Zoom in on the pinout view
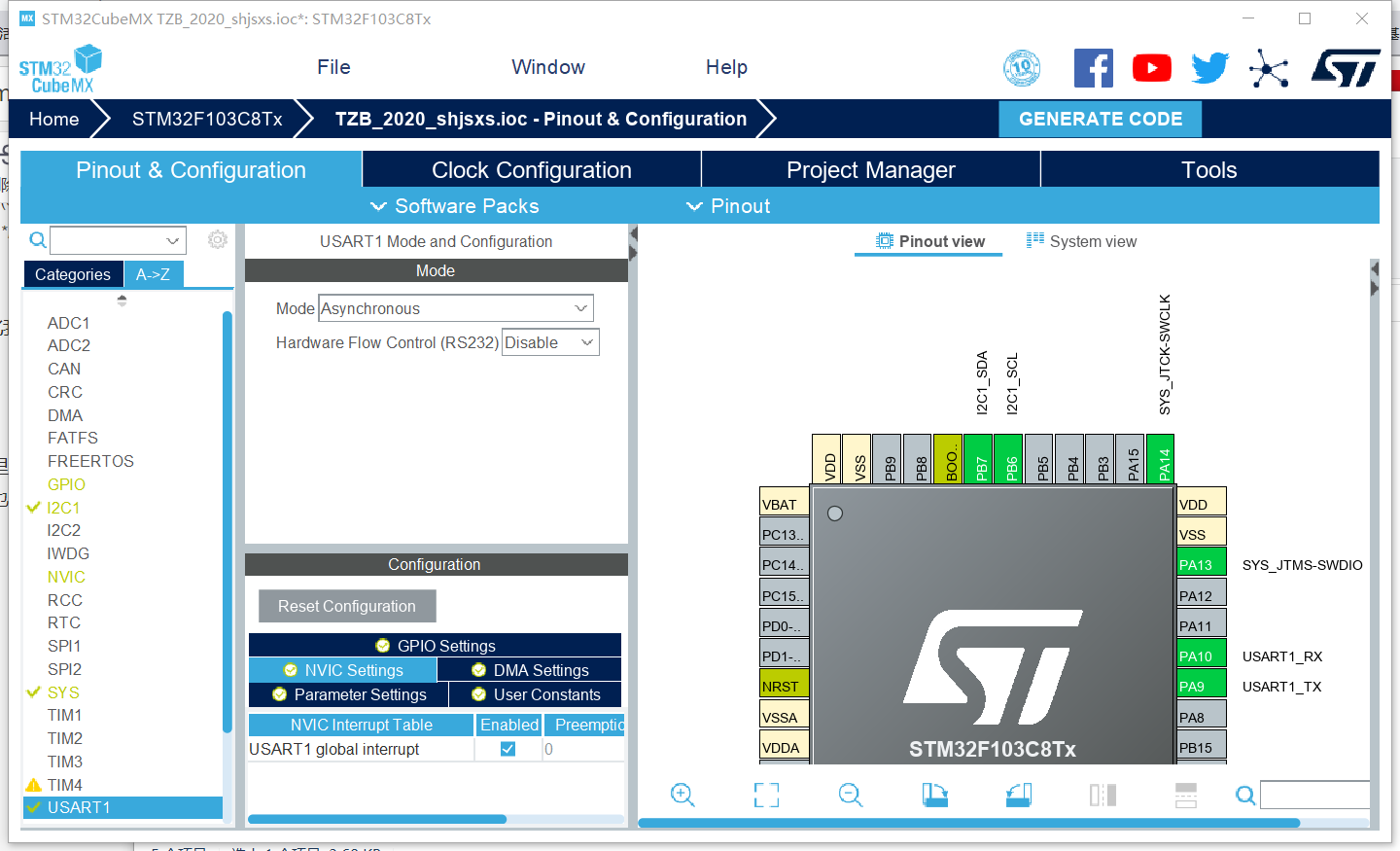1400x851 pixels. [x=682, y=795]
